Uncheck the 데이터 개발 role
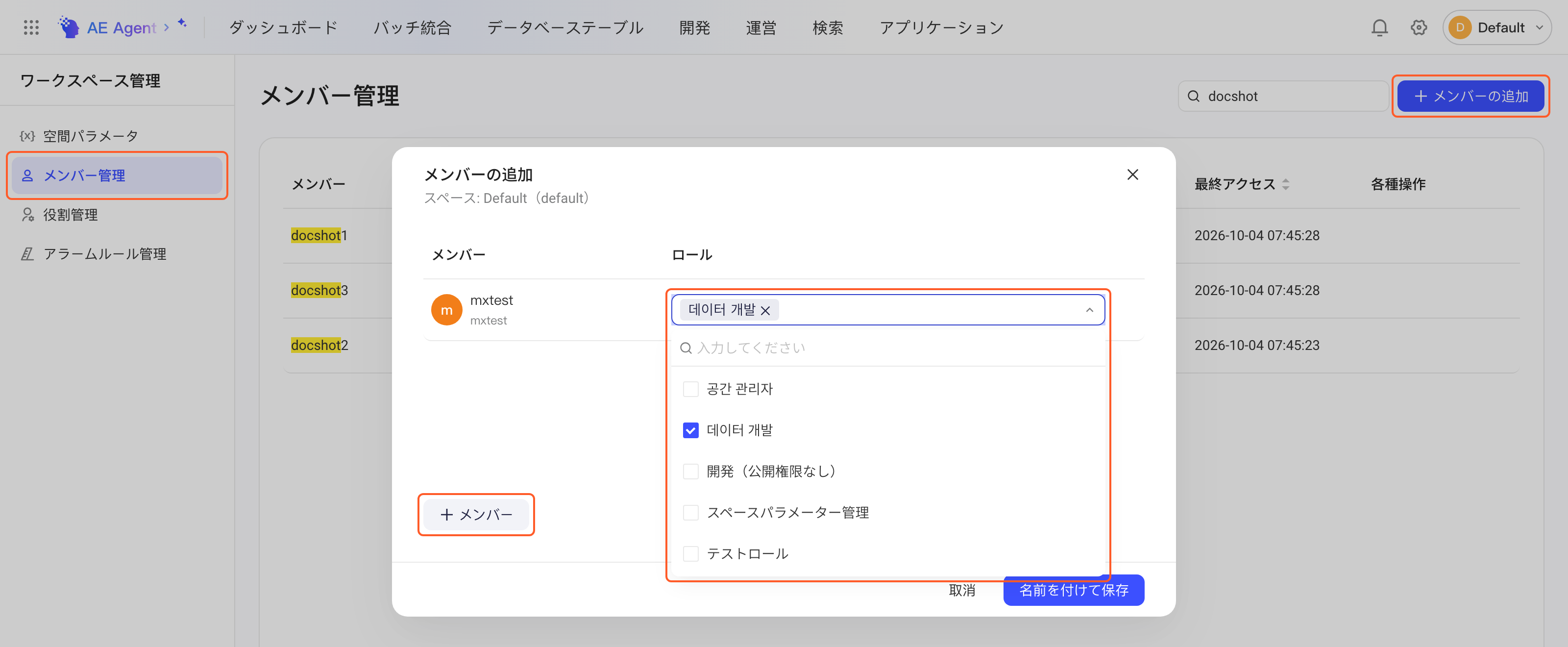Viewport: 1568px width, 647px height. click(x=690, y=430)
